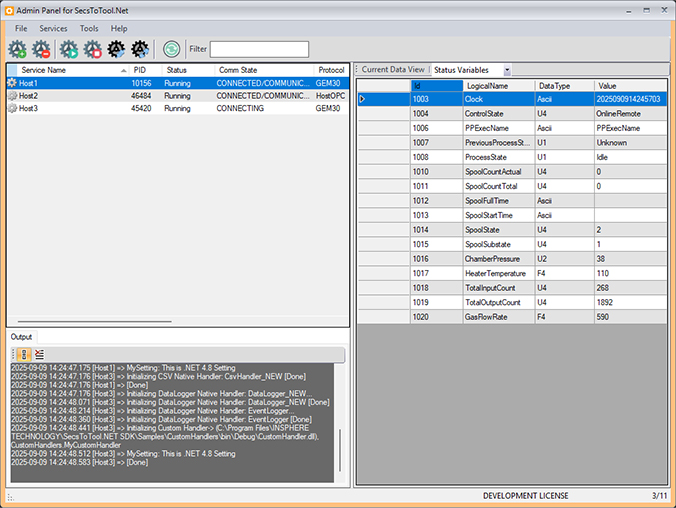Click the Host1 row gear icon
Image resolution: width=676 pixels, height=508 pixels.
pos(12,83)
